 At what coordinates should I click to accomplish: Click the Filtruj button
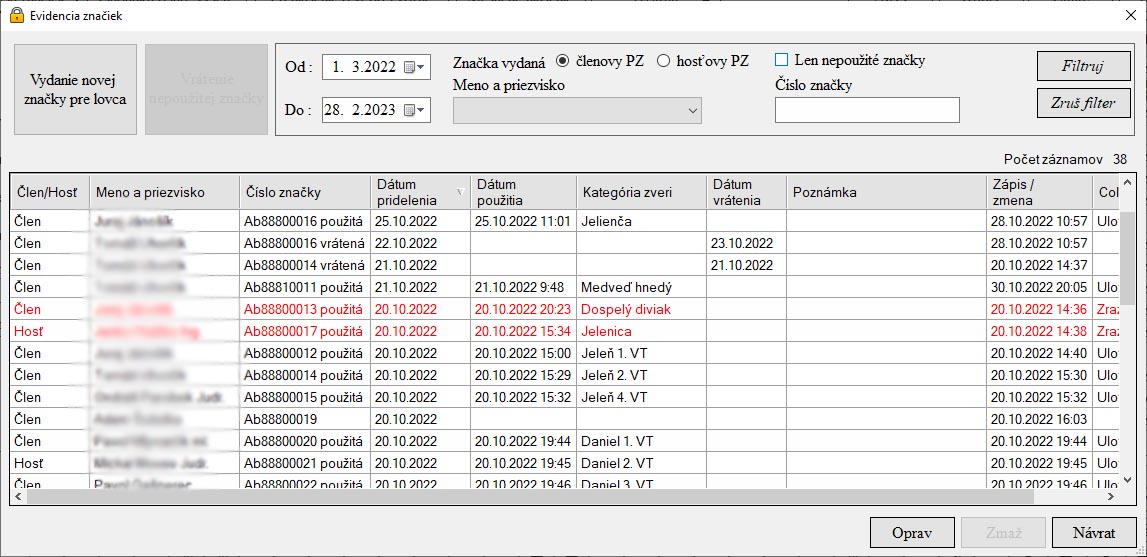point(1084,66)
